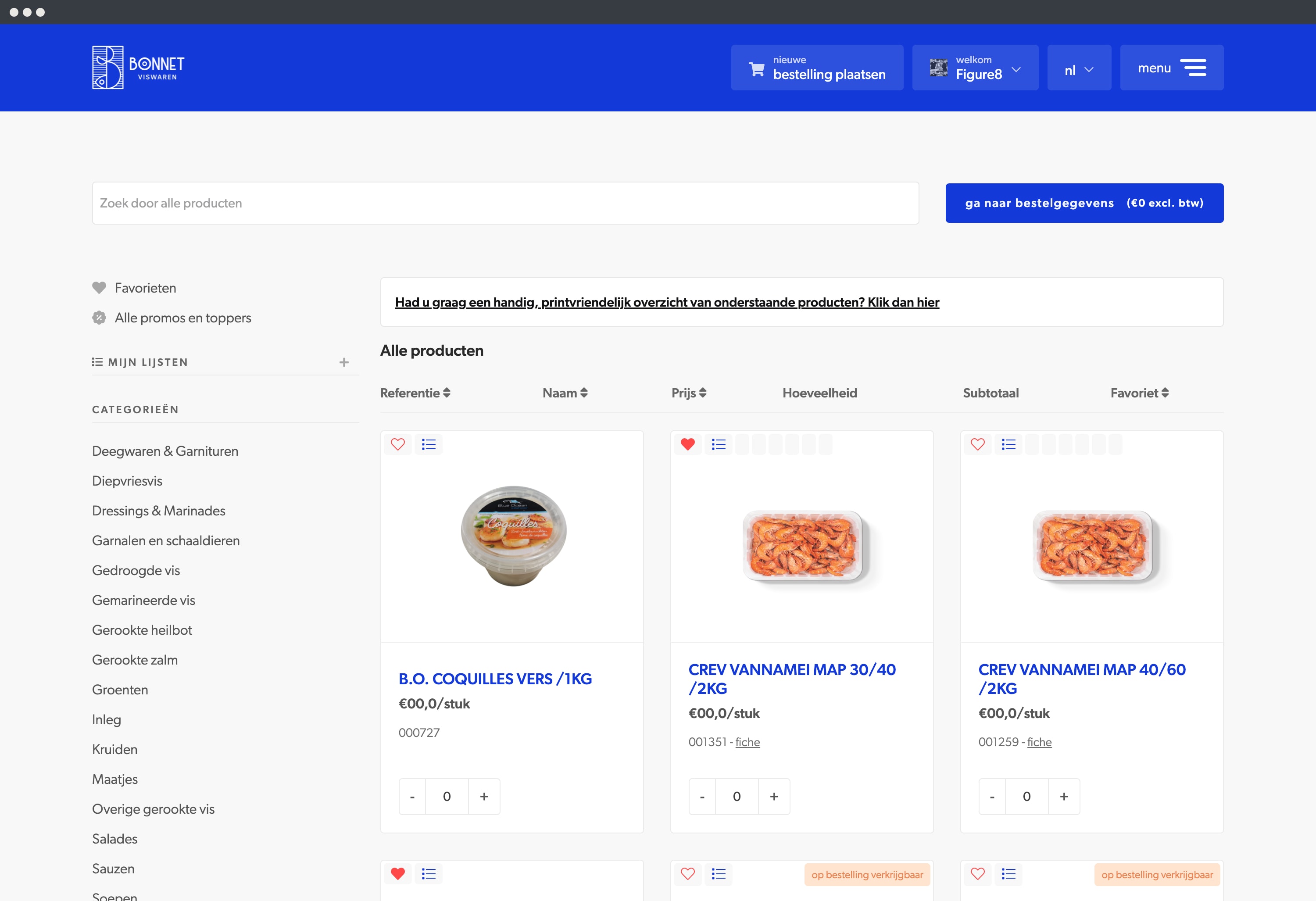Screen dimensions: 1316x901
Task: Click the plus icon next to Mijn Lijsten
Action: click(x=344, y=362)
